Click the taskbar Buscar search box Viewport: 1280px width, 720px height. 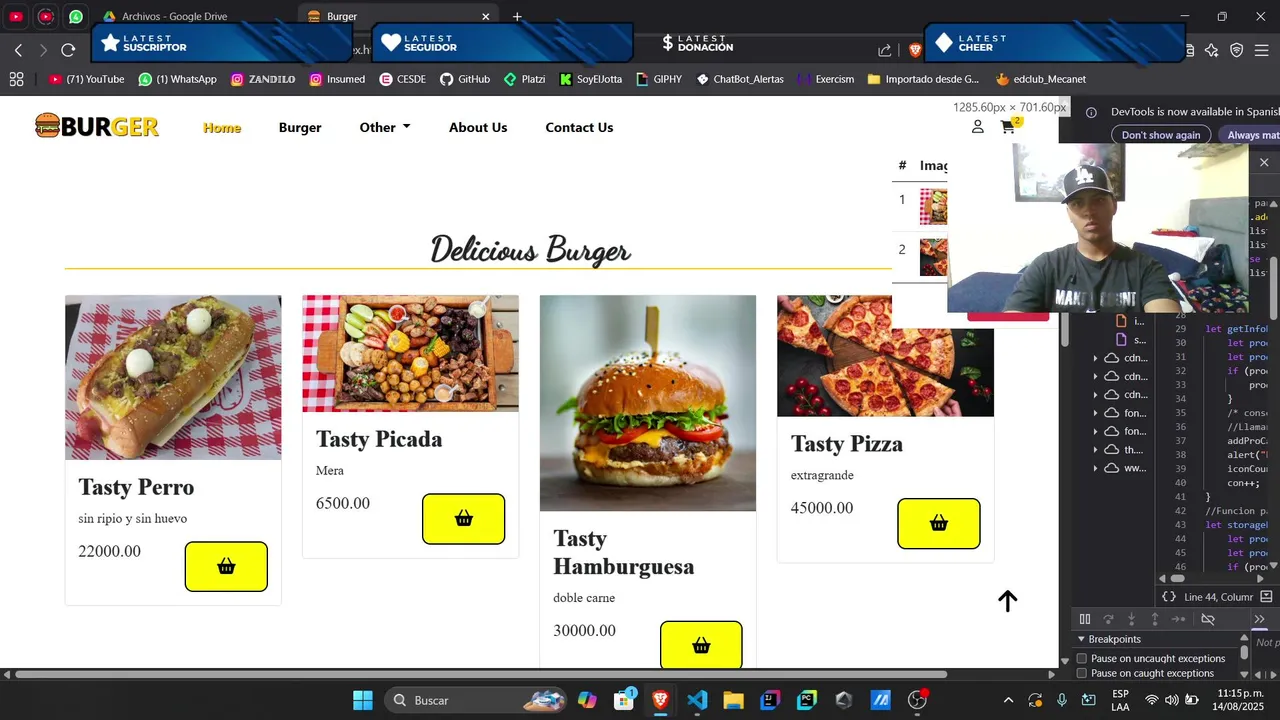pyautogui.click(x=476, y=700)
